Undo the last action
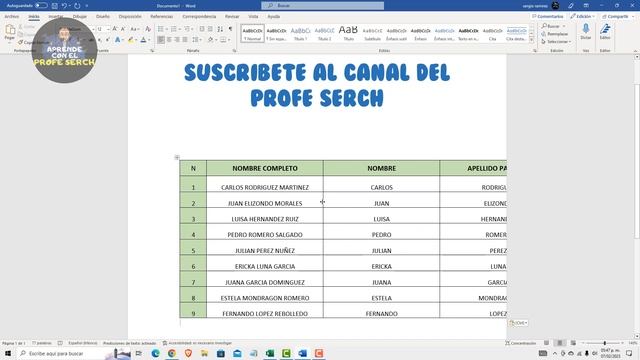The width and height of the screenshot is (640, 360). pyautogui.click(x=64, y=6)
